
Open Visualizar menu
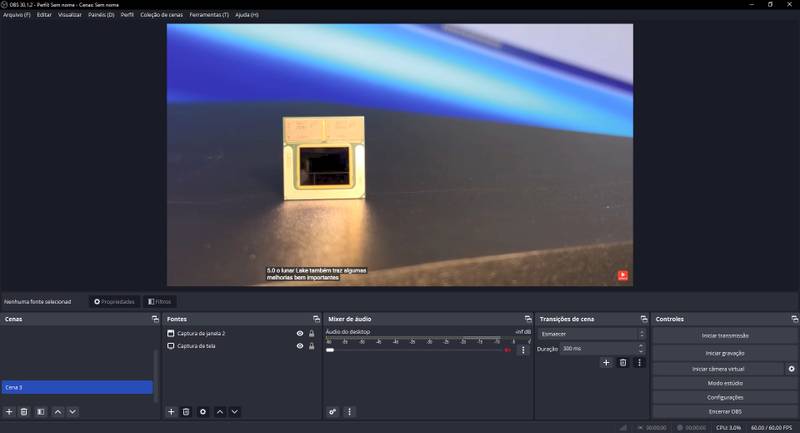point(70,15)
